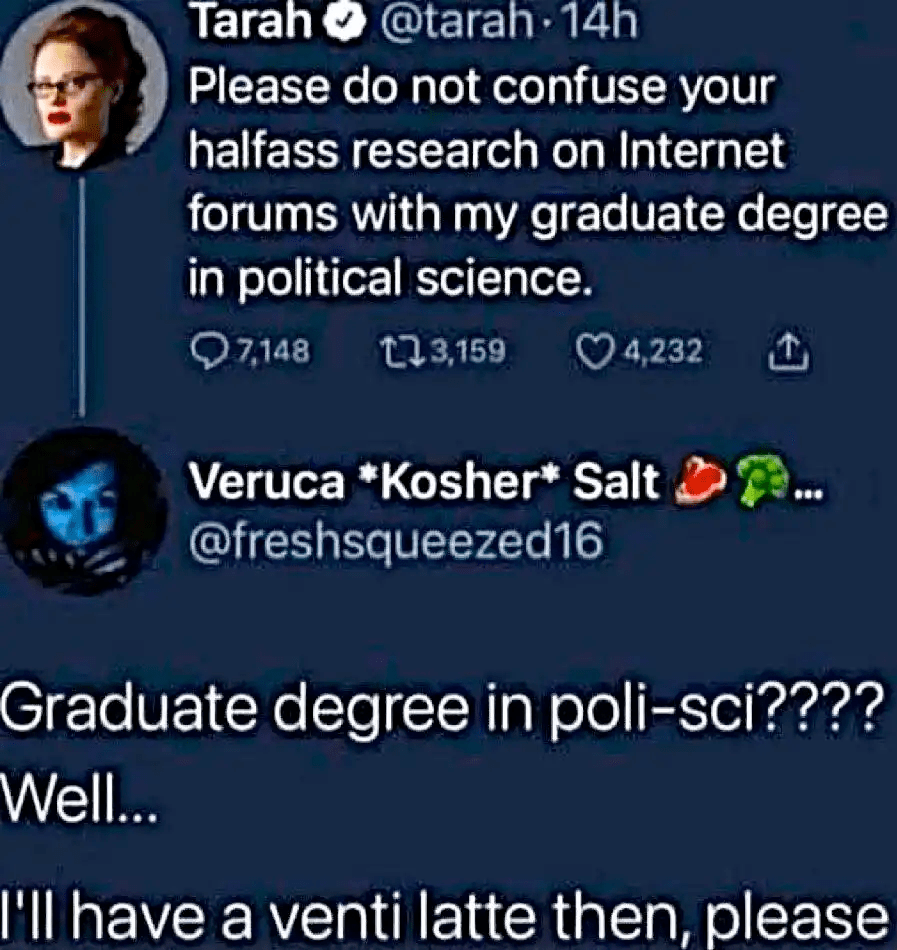Click the broccoli emoji in Veruca's name

tap(757, 484)
